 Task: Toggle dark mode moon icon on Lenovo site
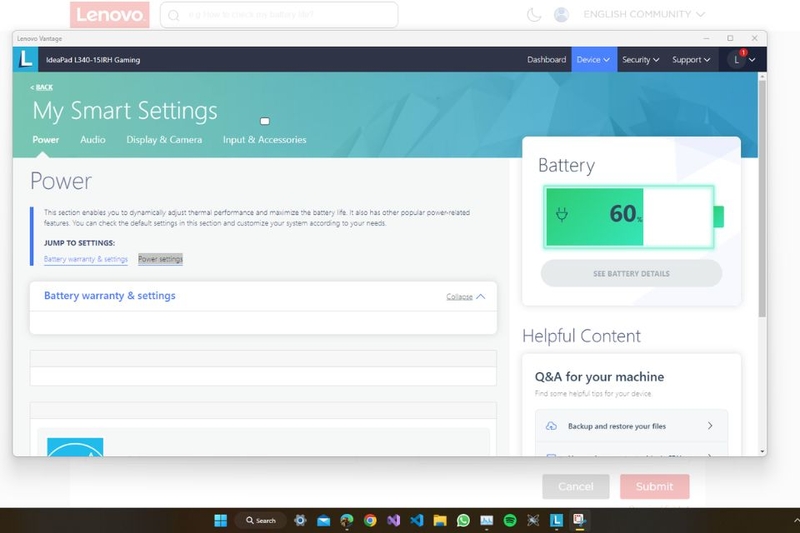(534, 14)
